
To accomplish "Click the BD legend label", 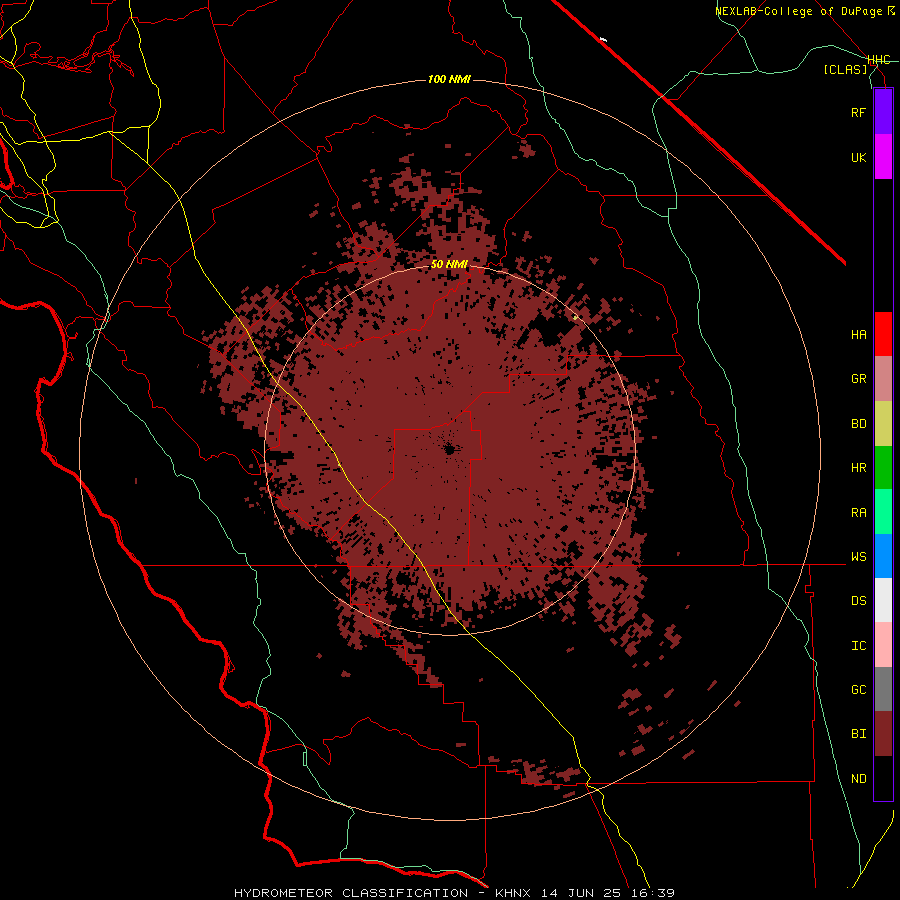I will (858, 424).
